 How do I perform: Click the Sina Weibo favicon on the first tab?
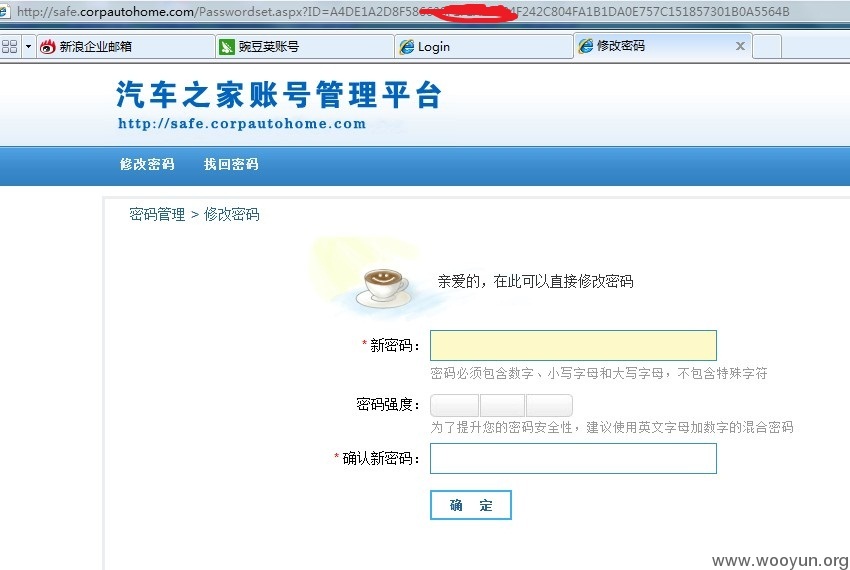point(48,47)
